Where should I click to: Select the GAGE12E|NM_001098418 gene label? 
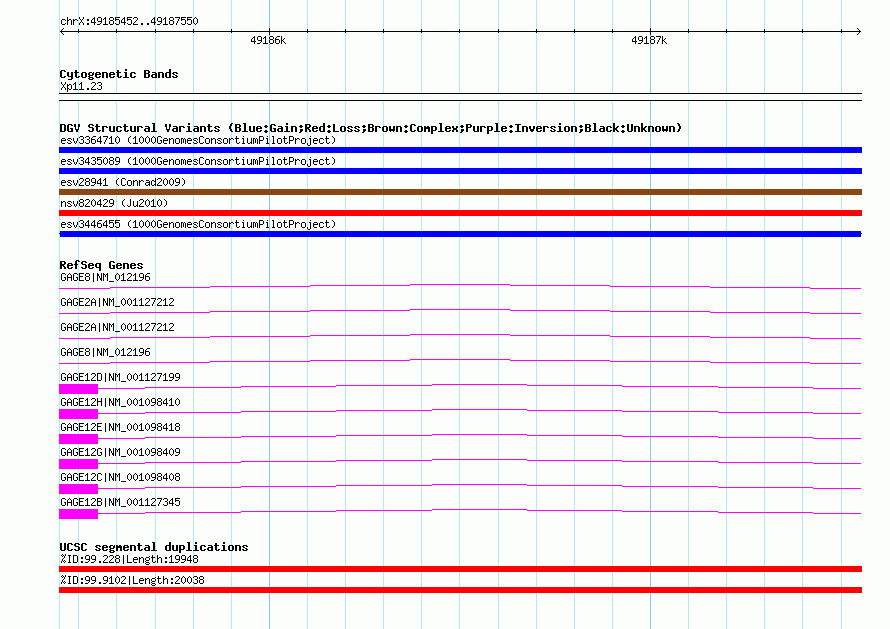point(120,427)
